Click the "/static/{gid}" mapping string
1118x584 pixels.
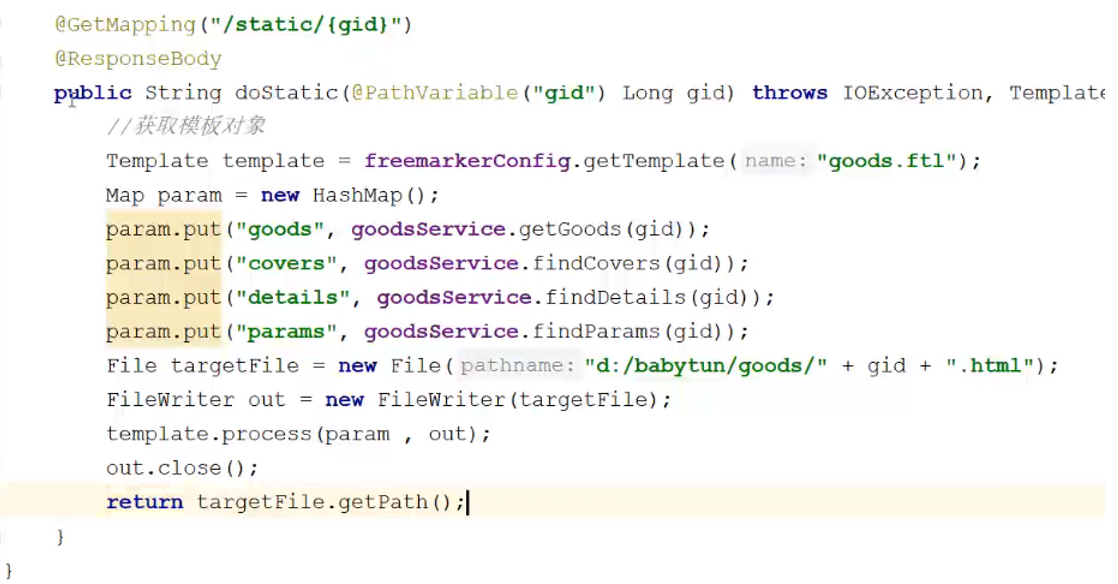pyautogui.click(x=305, y=25)
